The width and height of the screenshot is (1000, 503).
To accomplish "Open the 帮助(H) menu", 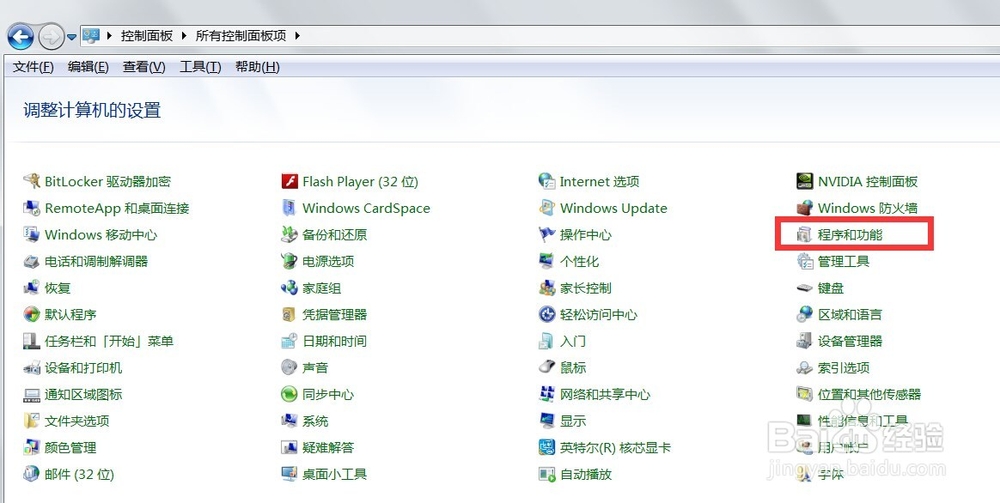I will (x=257, y=67).
